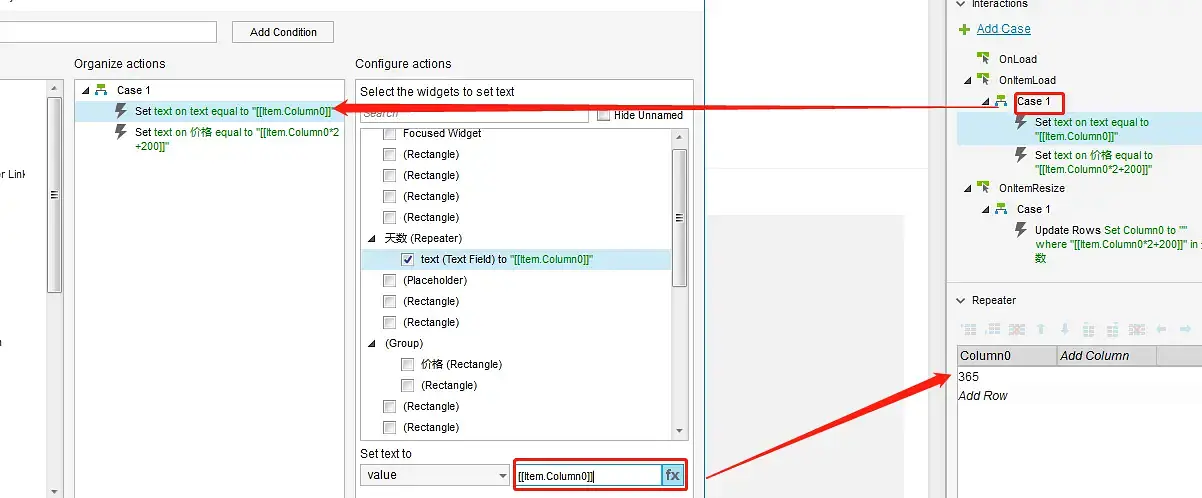Click the OnLoad event icon
Image resolution: width=1202 pixels, height=498 pixels.
pyautogui.click(x=983, y=59)
